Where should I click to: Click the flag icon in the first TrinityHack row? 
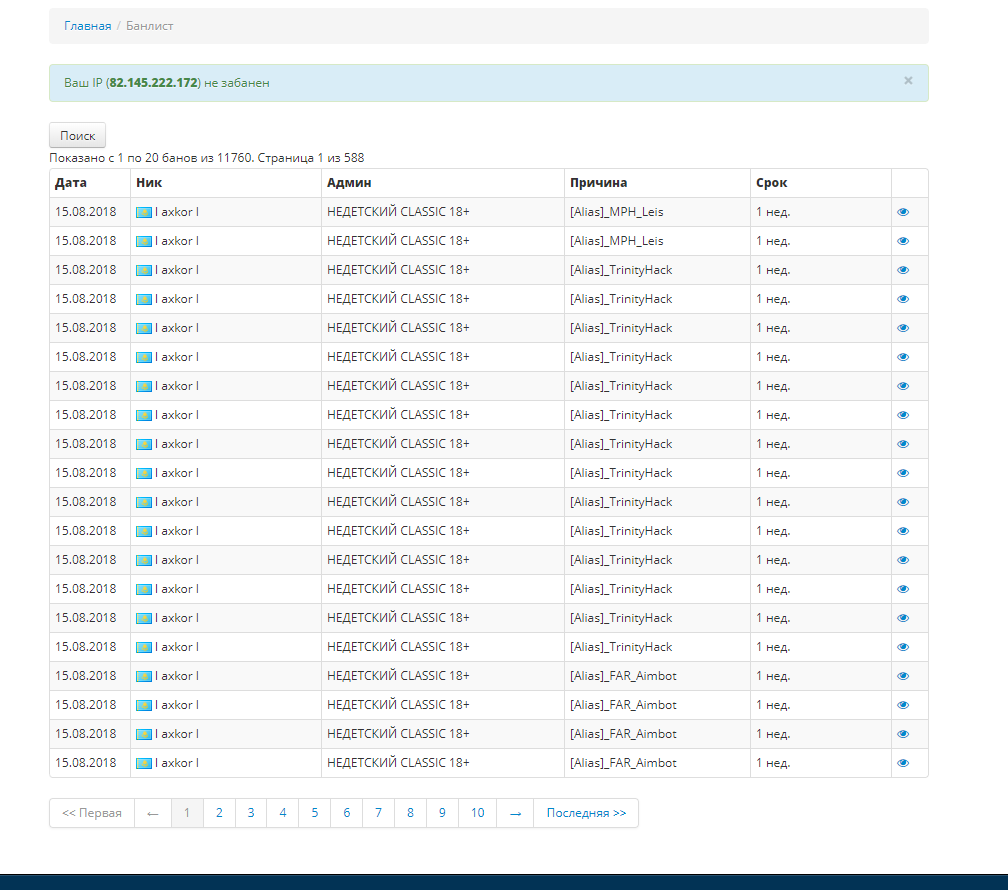pyautogui.click(x=144, y=270)
